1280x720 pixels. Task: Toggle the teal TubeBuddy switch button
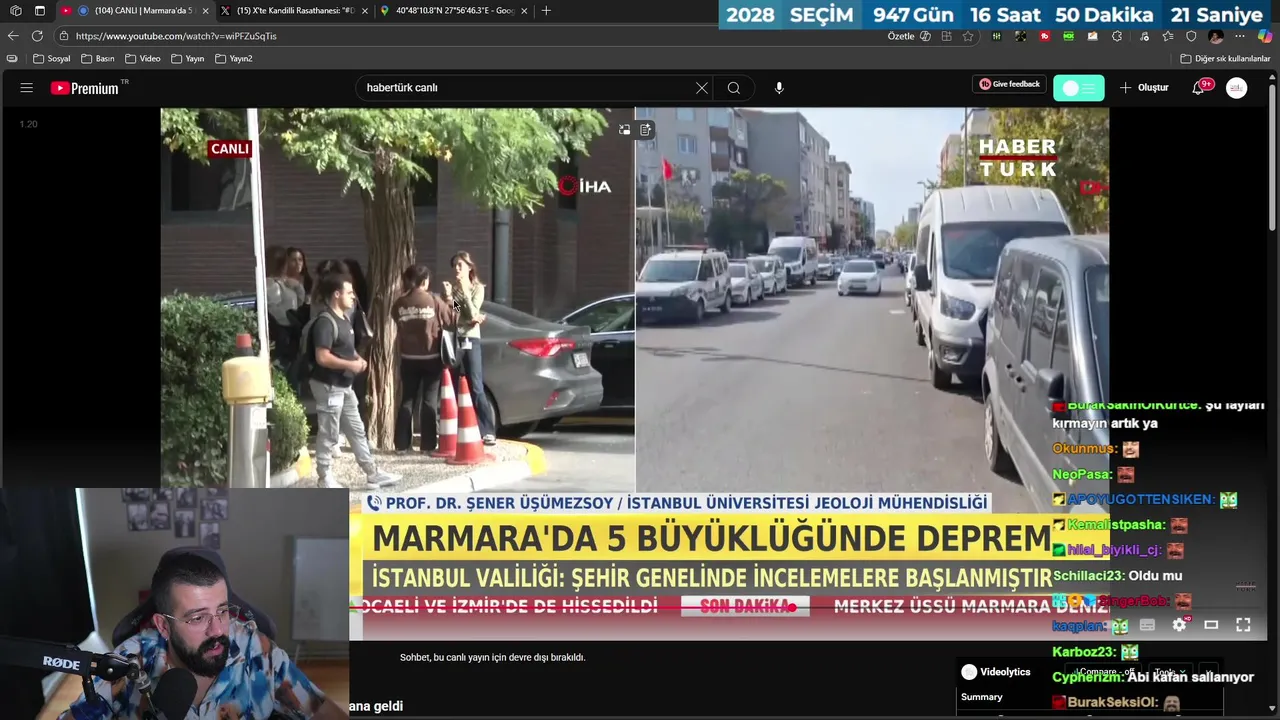click(1079, 88)
